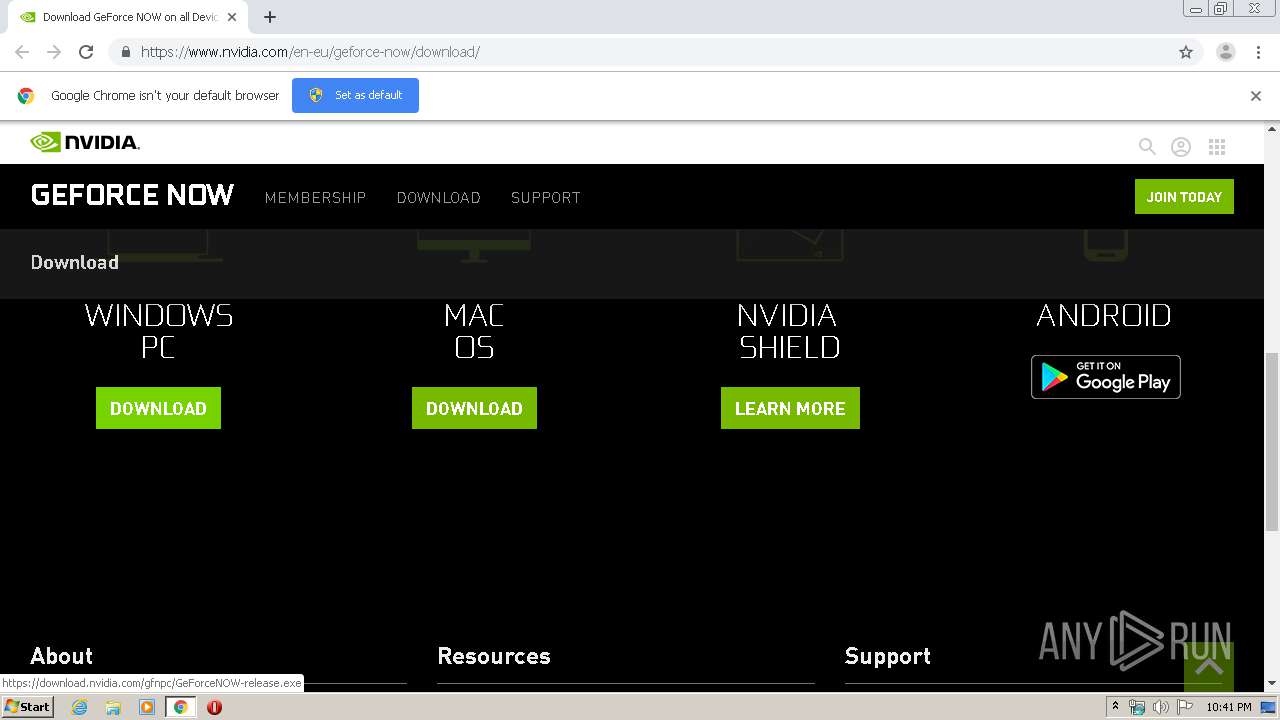Open the SUPPORT menu item
The image size is (1280, 720).
[x=545, y=198]
